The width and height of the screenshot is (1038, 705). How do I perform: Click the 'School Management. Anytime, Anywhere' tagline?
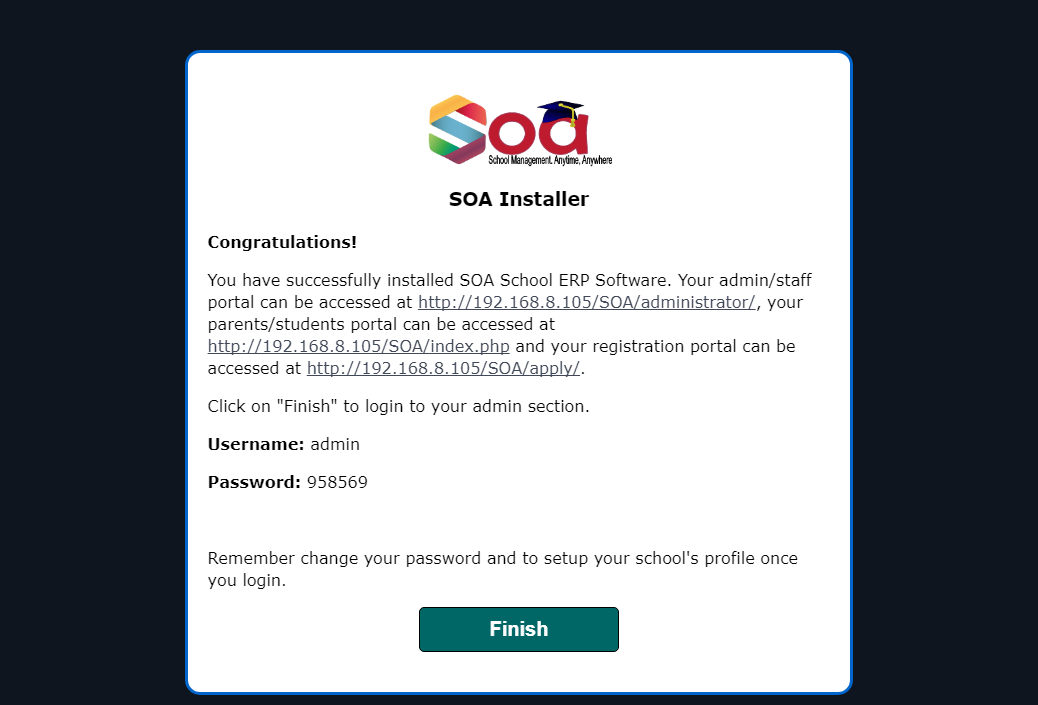click(550, 160)
